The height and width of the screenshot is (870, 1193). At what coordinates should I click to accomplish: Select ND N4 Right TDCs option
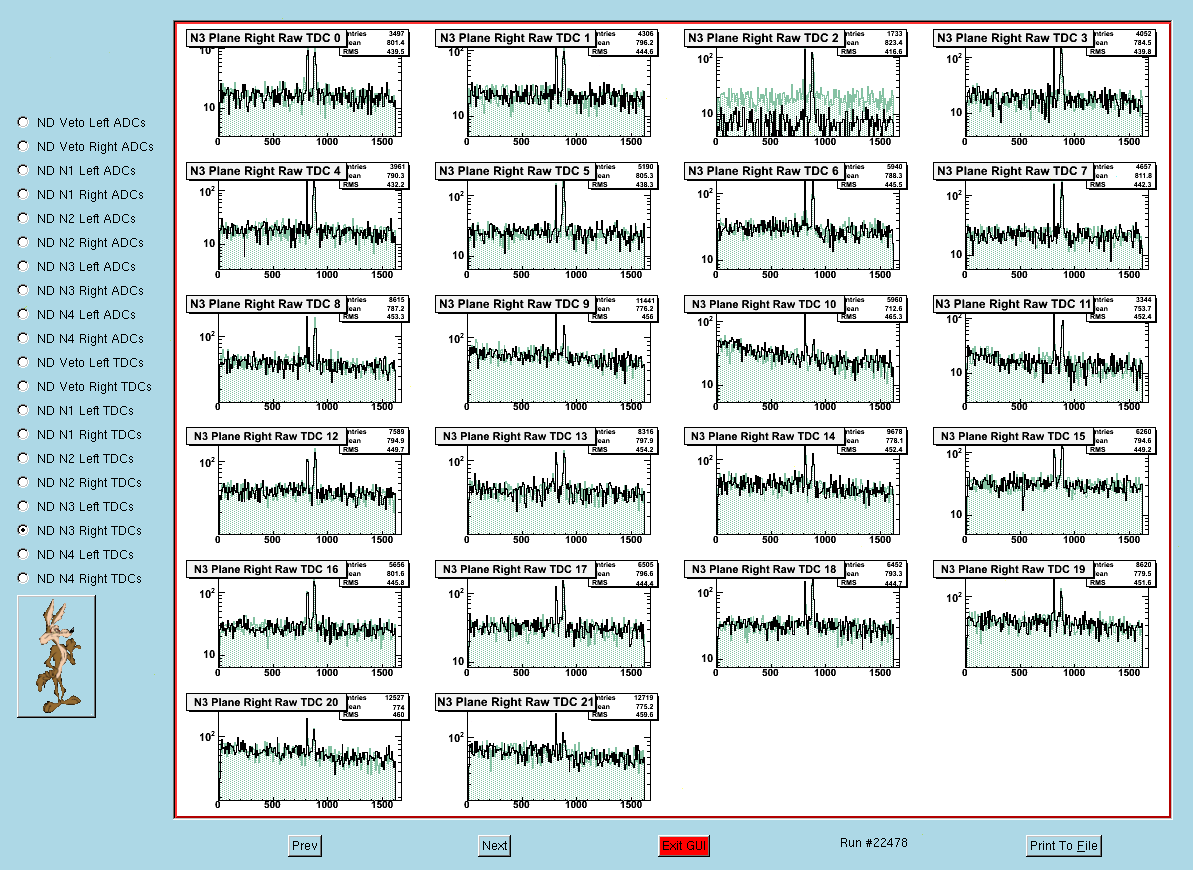click(x=23, y=578)
